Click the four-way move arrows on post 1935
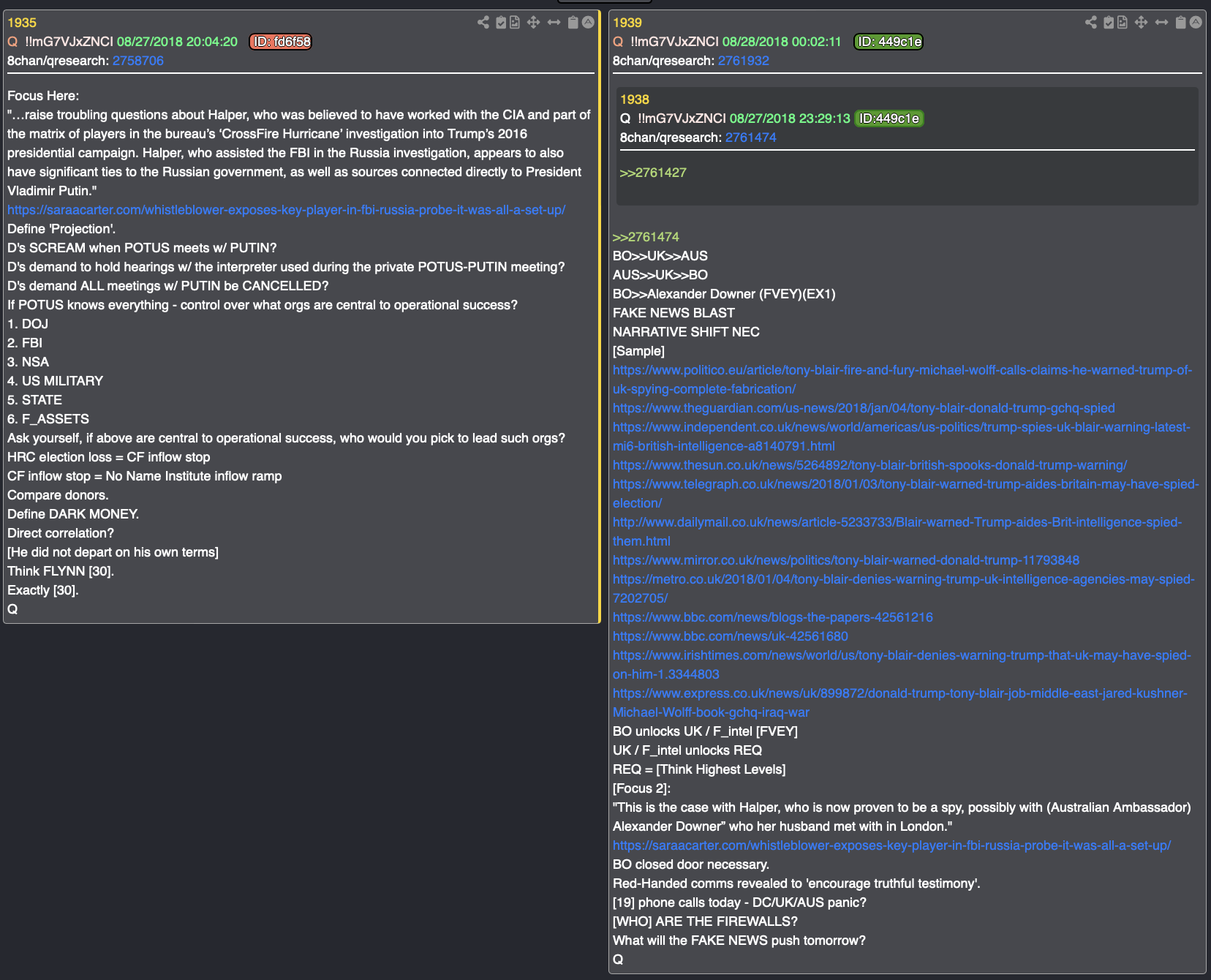This screenshot has height=980, width=1211. pos(534,23)
